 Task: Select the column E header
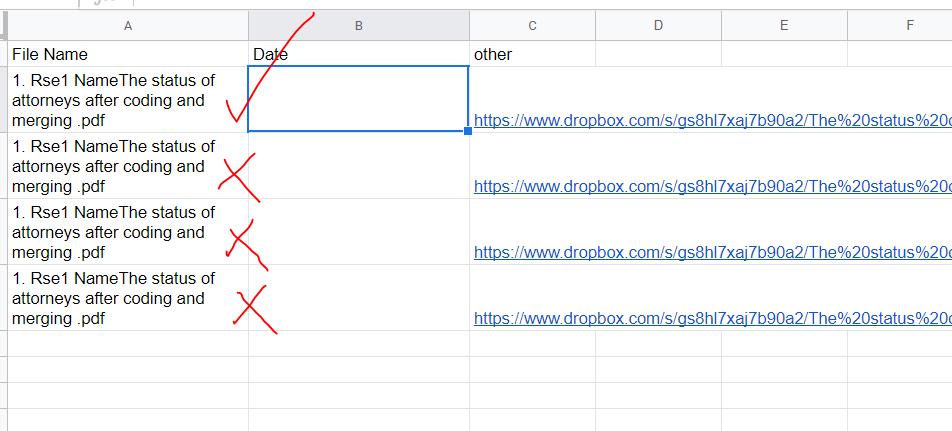(784, 25)
